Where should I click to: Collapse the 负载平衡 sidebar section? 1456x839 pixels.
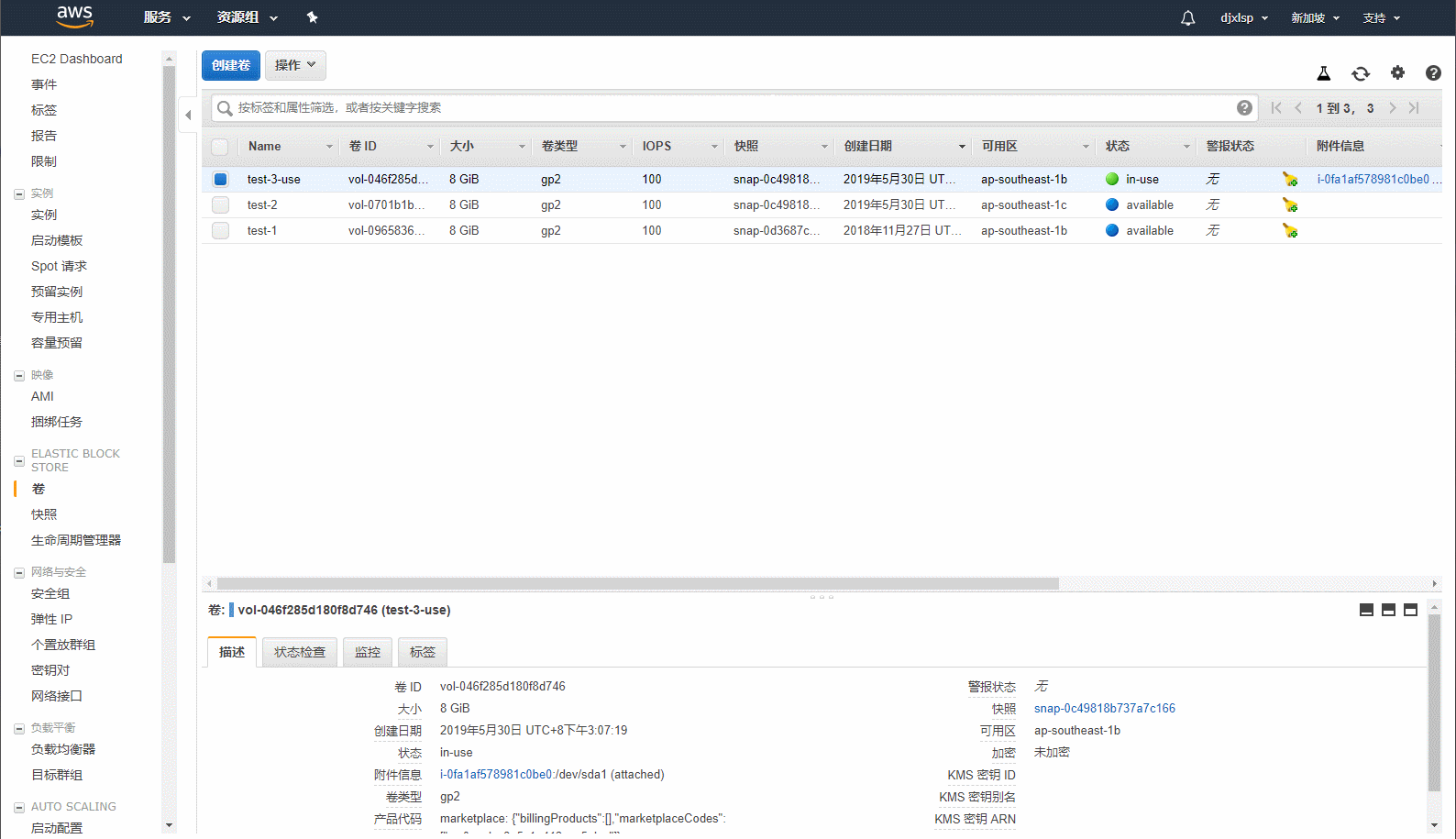(19, 728)
